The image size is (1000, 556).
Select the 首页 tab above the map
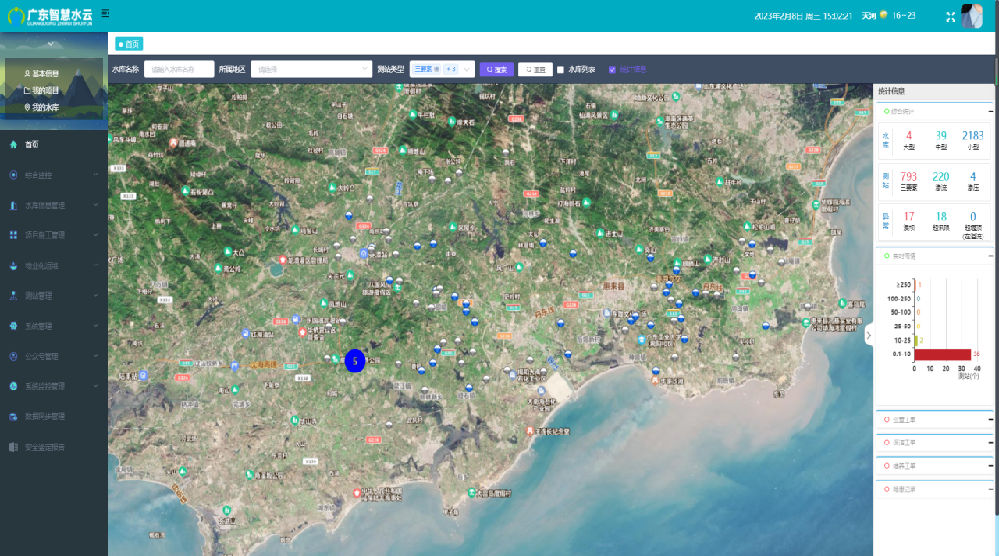[x=128, y=44]
